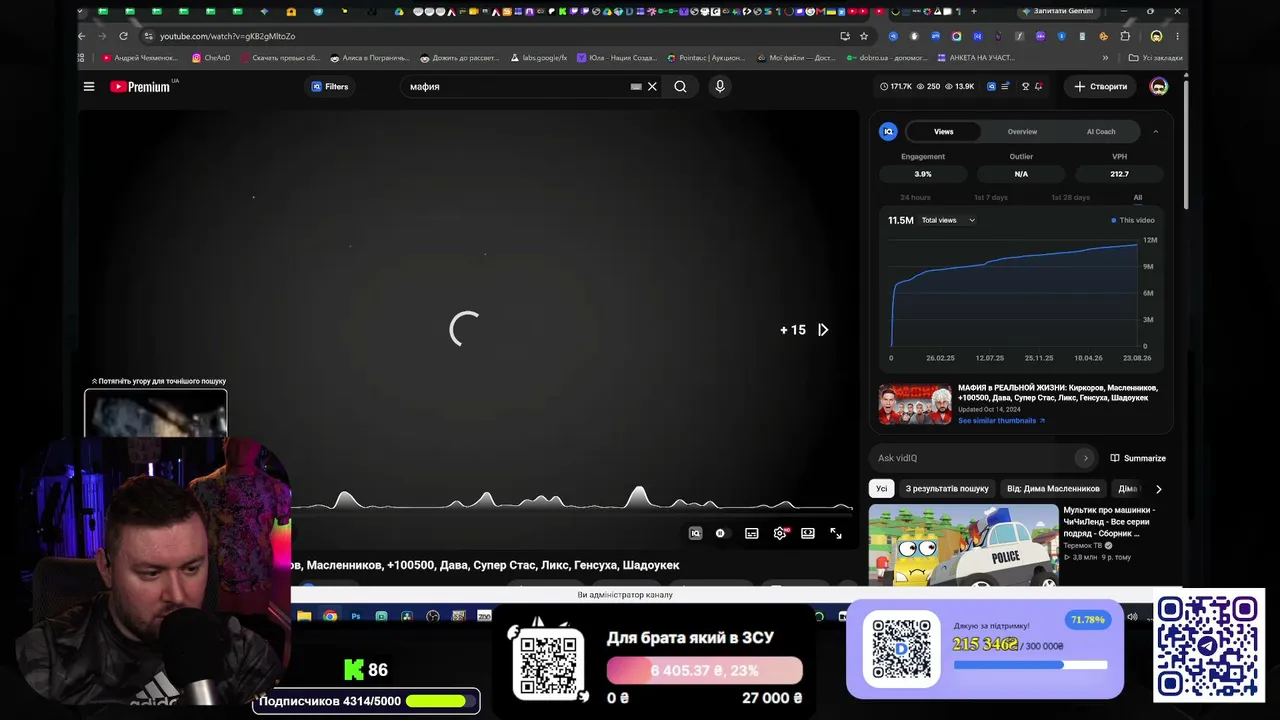
Task: Toggle the This video chart legend
Action: click(x=1133, y=220)
